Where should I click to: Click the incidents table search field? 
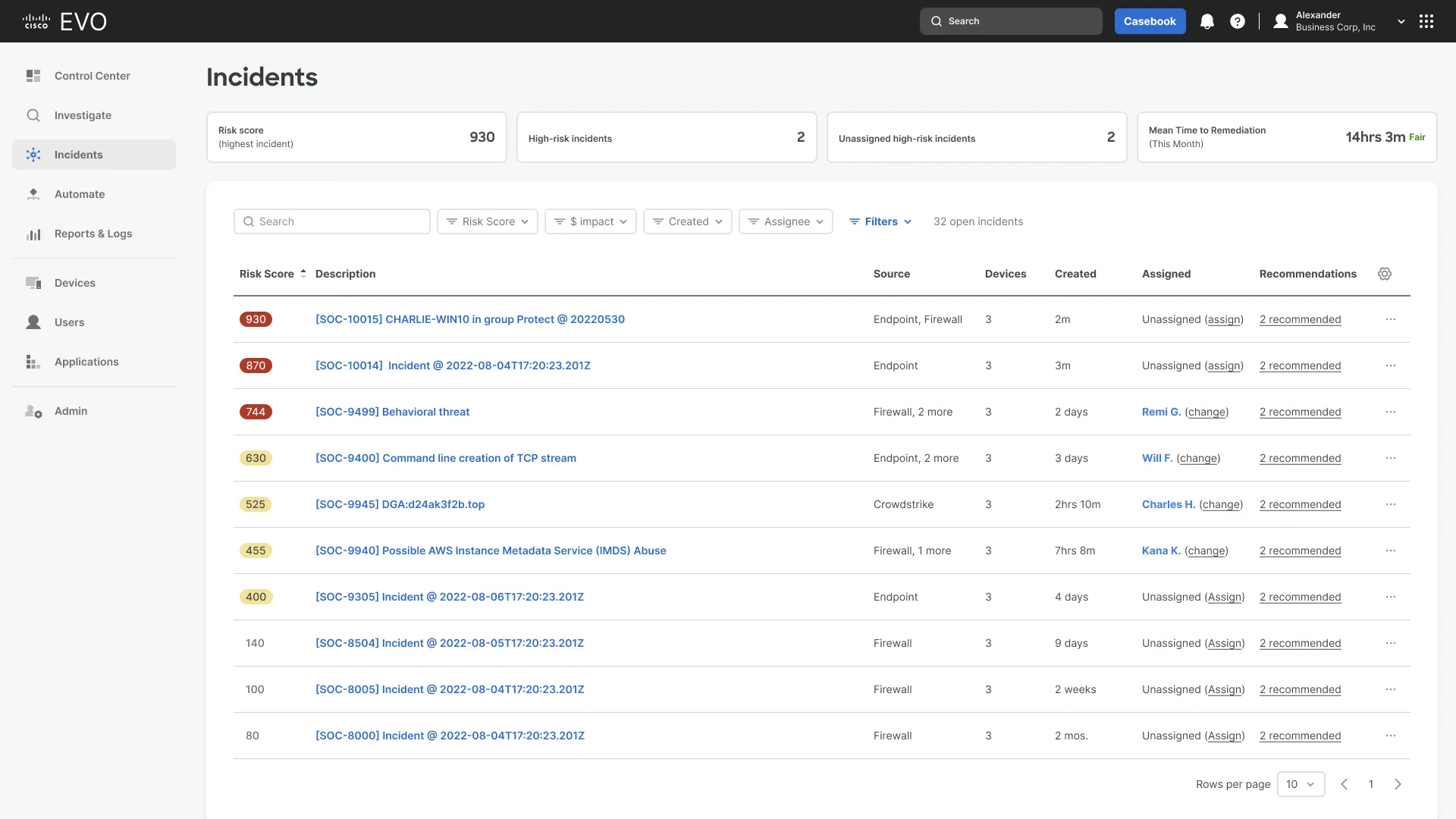(332, 221)
